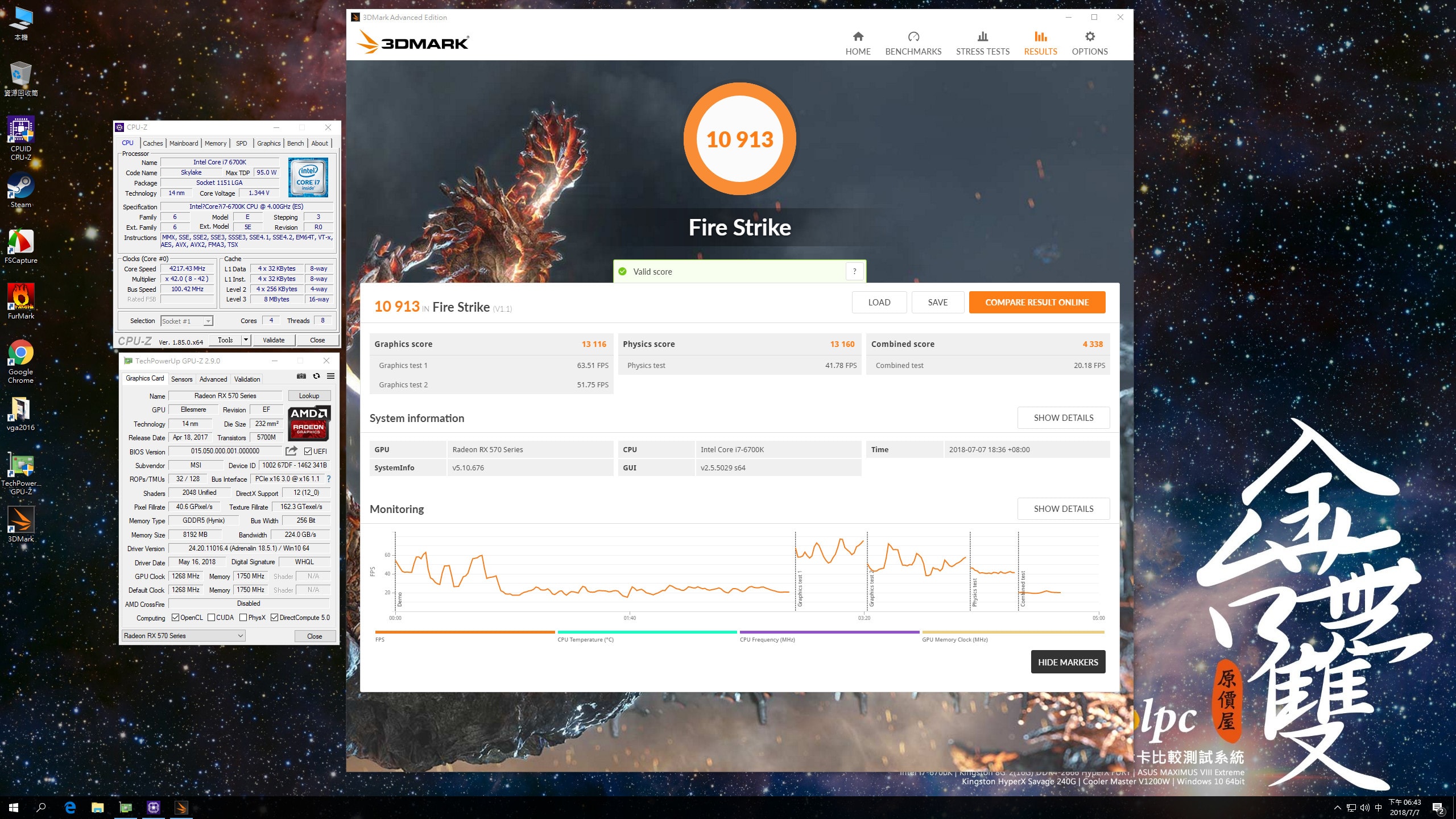Screen dimensions: 1456x819
Task: Click Close button in GPU-Z
Action: [315, 636]
